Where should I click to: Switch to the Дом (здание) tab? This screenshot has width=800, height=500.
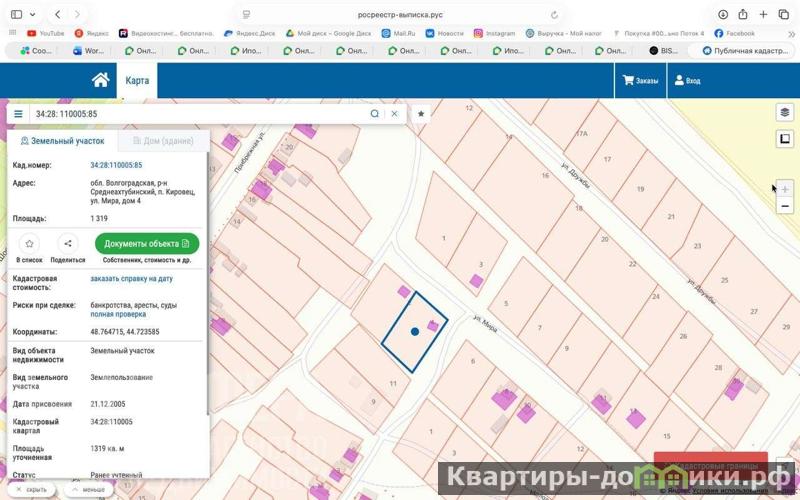pyautogui.click(x=158, y=141)
